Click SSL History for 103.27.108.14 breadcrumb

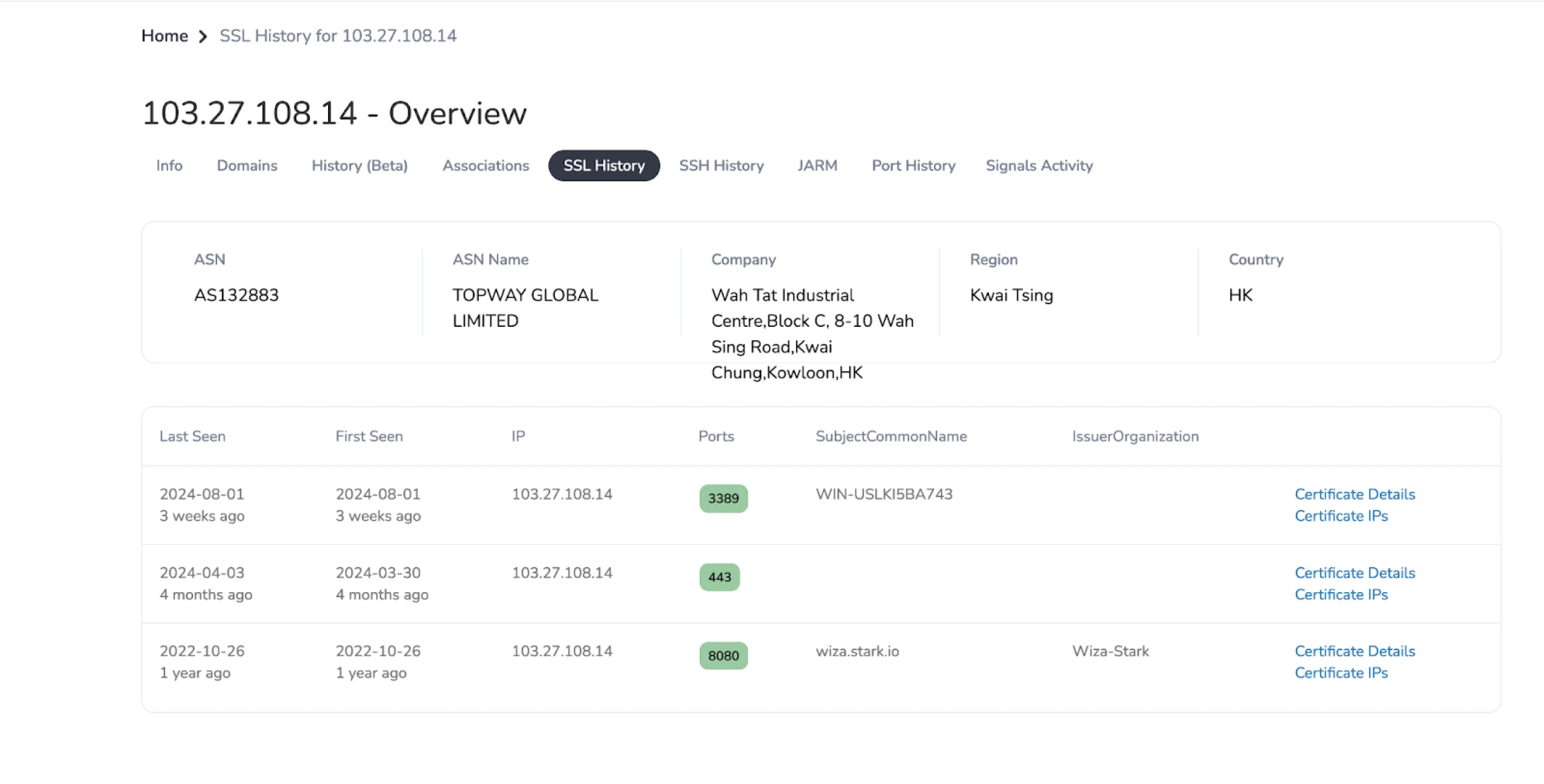338,36
